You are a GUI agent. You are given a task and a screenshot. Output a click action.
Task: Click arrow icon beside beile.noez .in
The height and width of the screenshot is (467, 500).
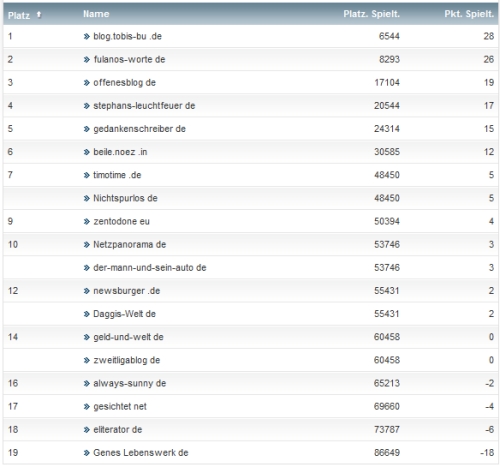(87, 152)
